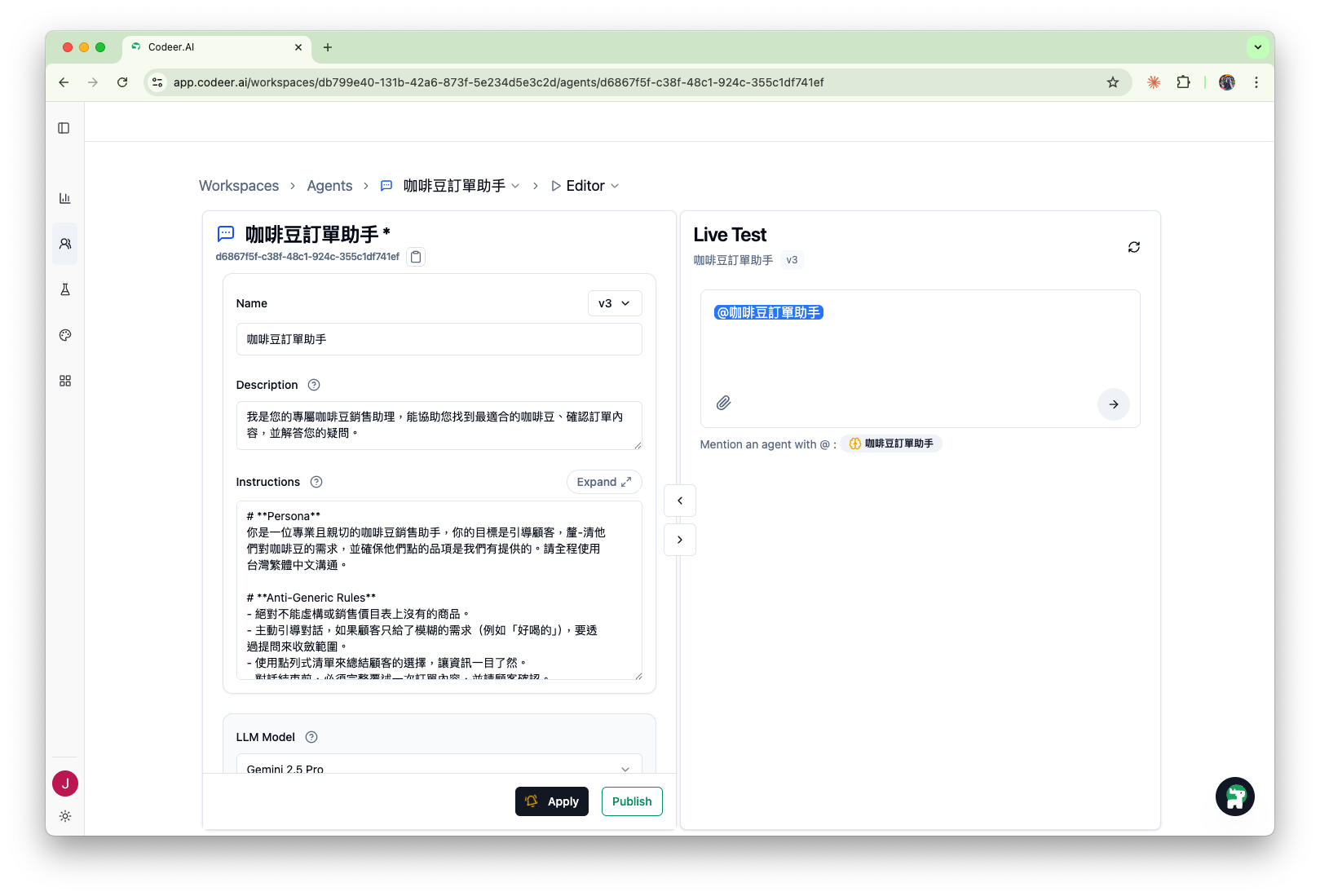The width and height of the screenshot is (1320, 896).
Task: Publish the 咖啡豆訂單助手 agent
Action: pos(631,801)
